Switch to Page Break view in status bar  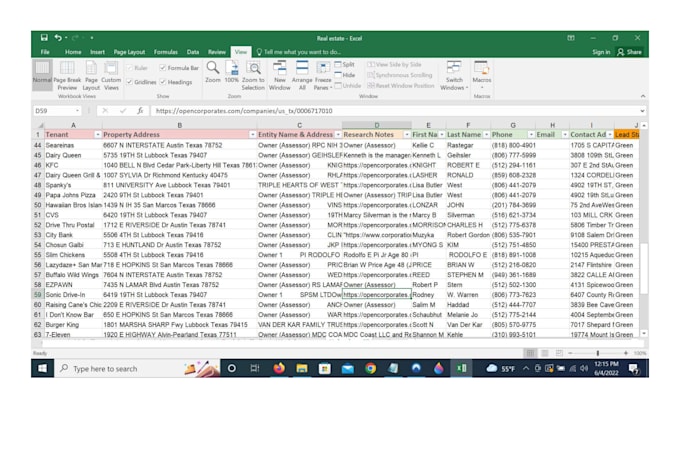click(559, 353)
